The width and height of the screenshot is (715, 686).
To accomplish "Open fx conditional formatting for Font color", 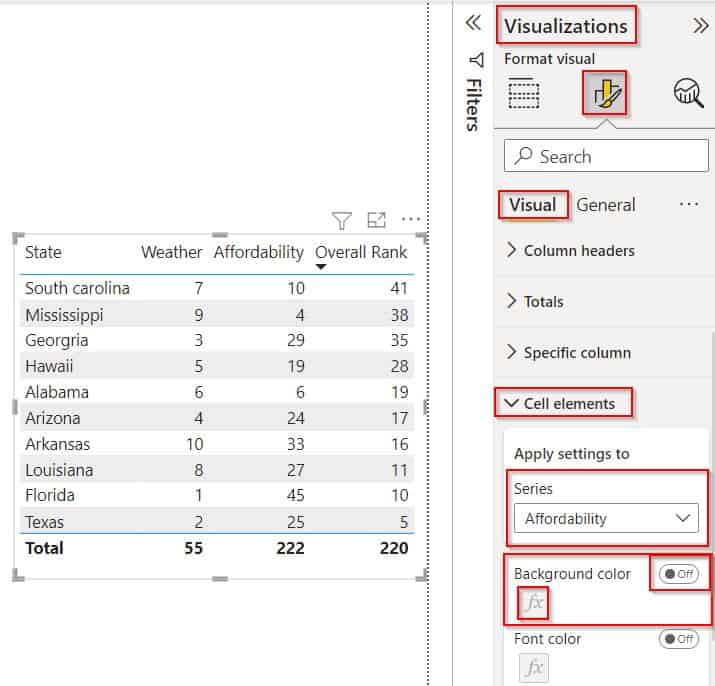I will point(534,668).
